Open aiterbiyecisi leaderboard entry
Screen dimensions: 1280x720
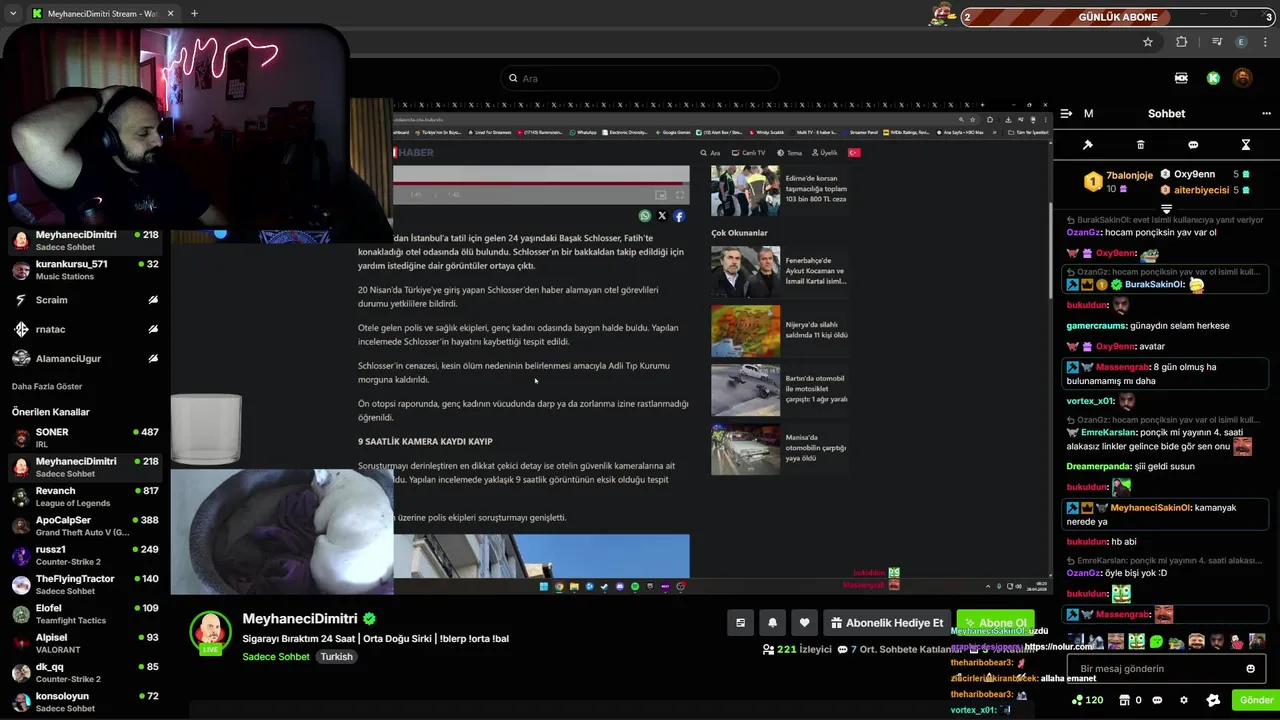(1205, 190)
